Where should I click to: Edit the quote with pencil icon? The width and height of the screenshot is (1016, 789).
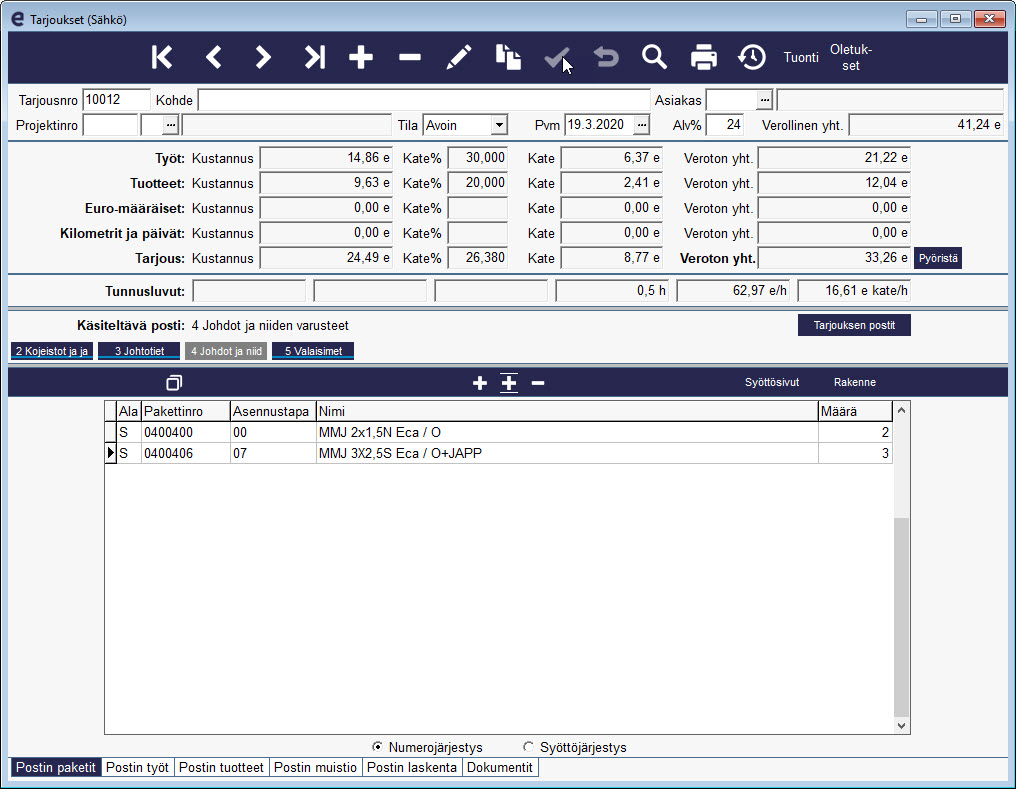[459, 58]
